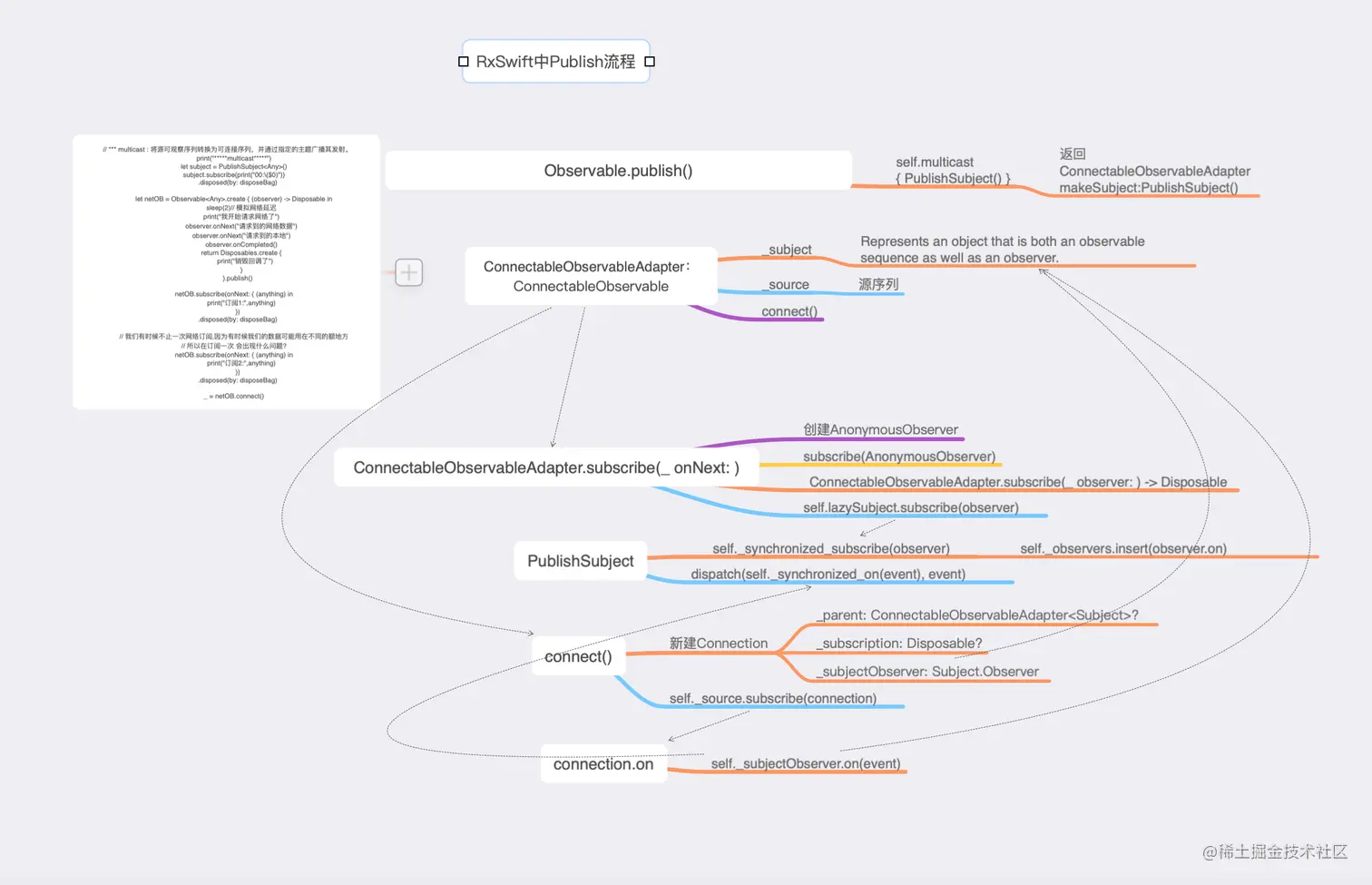Select the 源序列 label
Viewport: 1372px width, 885px height.
click(878, 284)
